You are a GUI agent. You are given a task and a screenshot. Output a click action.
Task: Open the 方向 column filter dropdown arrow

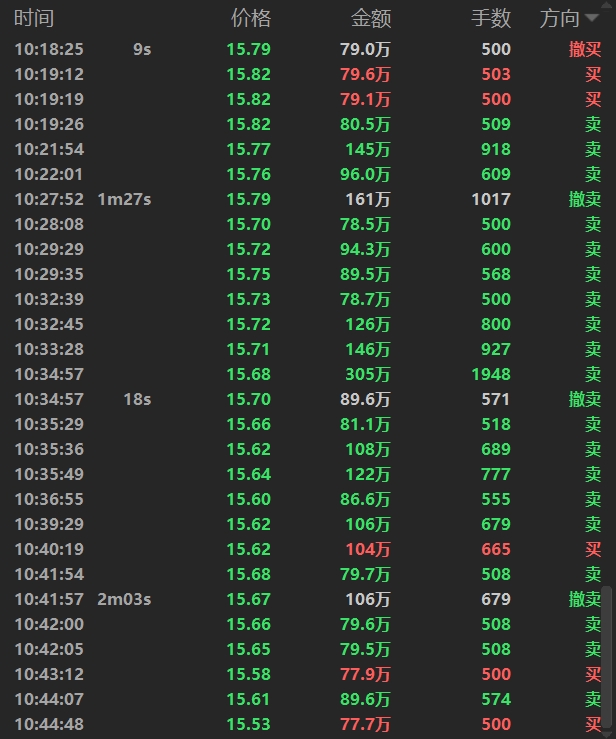(x=594, y=19)
